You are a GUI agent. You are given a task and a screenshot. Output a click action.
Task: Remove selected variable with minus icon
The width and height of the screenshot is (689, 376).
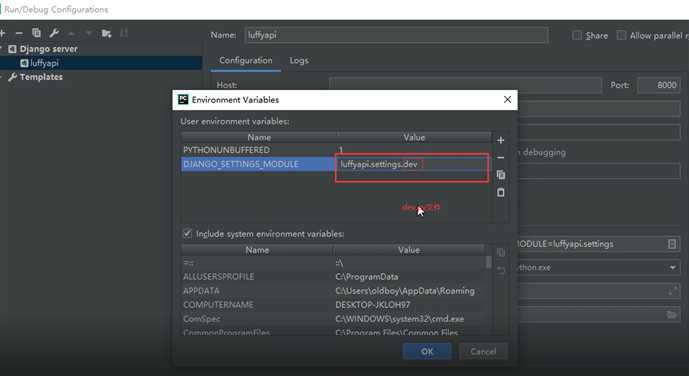click(x=500, y=157)
